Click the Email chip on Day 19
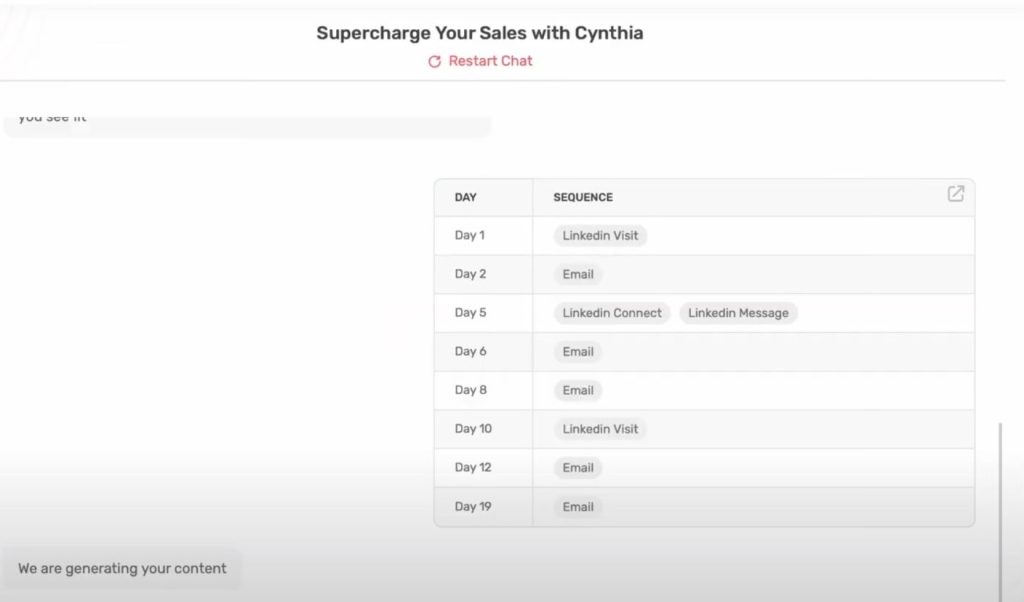Viewport: 1024px width, 602px height. (x=578, y=507)
